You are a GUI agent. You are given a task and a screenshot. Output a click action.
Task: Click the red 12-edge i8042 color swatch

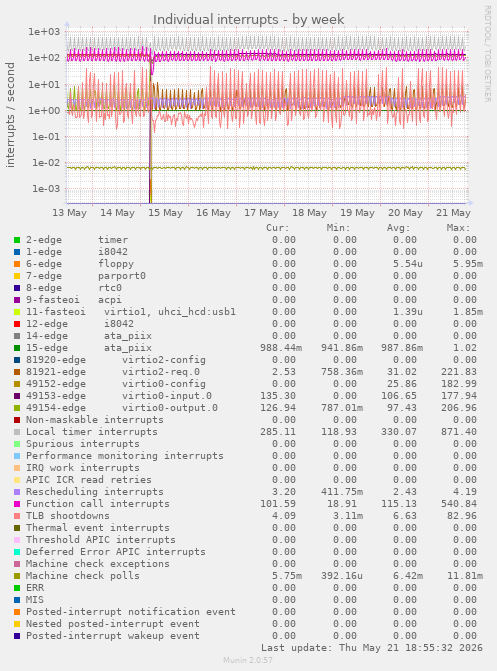[17, 324]
